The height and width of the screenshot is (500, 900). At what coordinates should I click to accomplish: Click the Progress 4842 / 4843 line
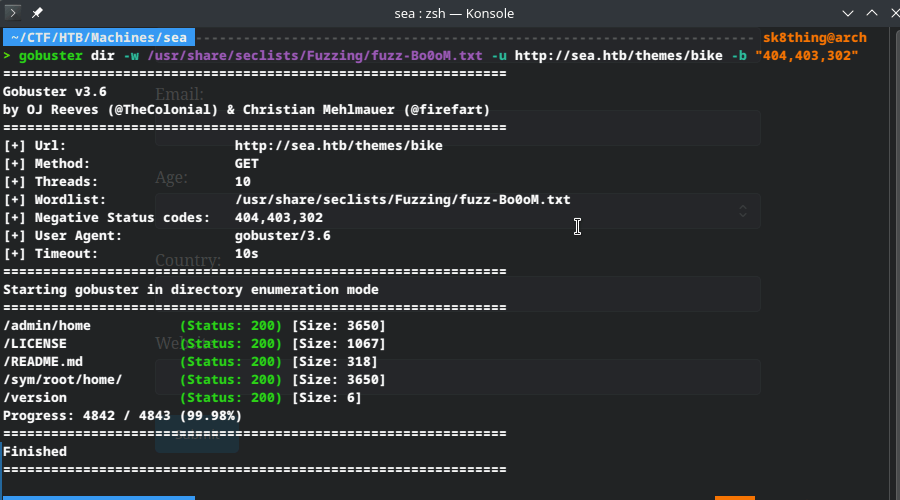pos(122,415)
